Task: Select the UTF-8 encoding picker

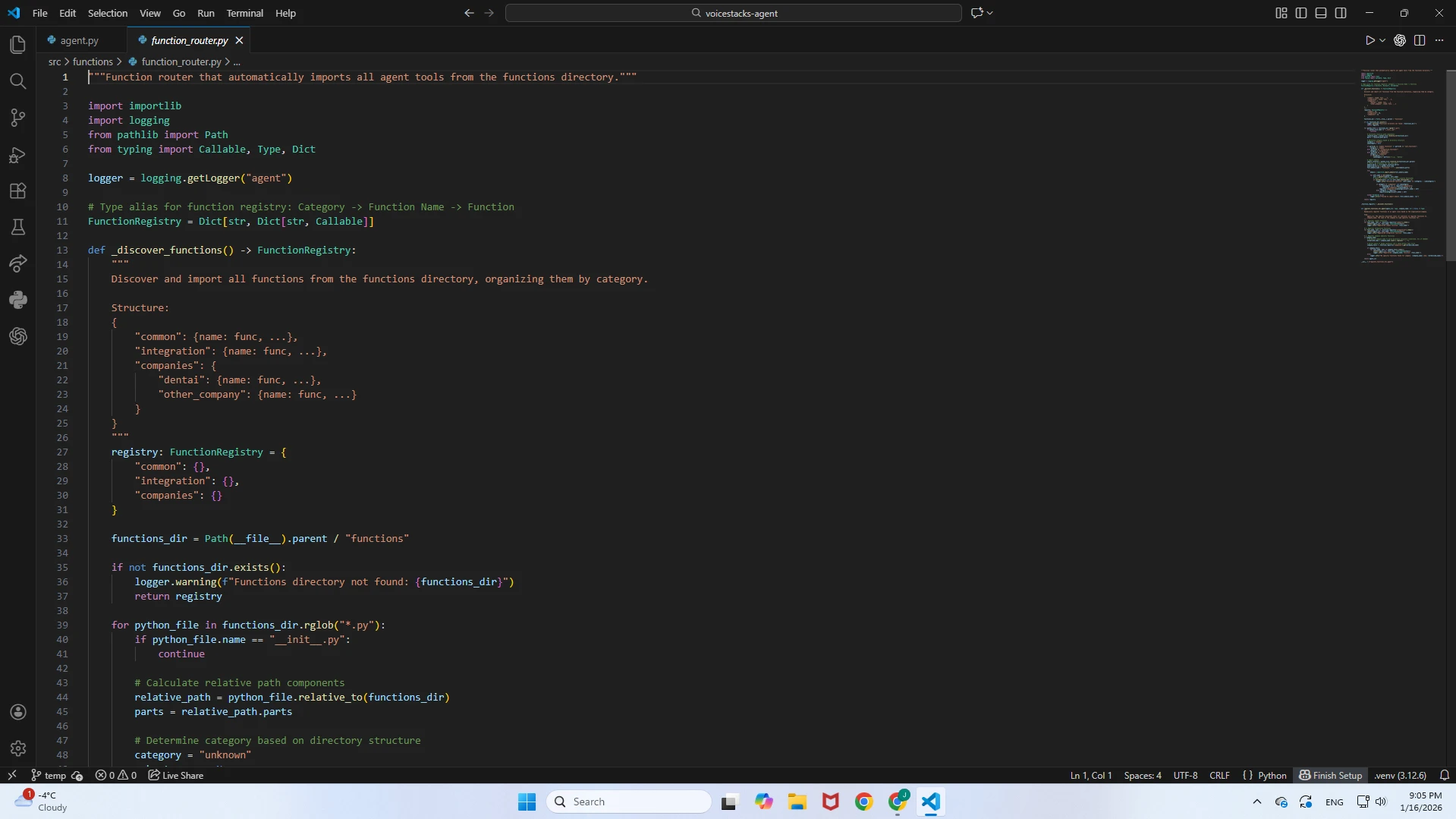Action: 1185,775
